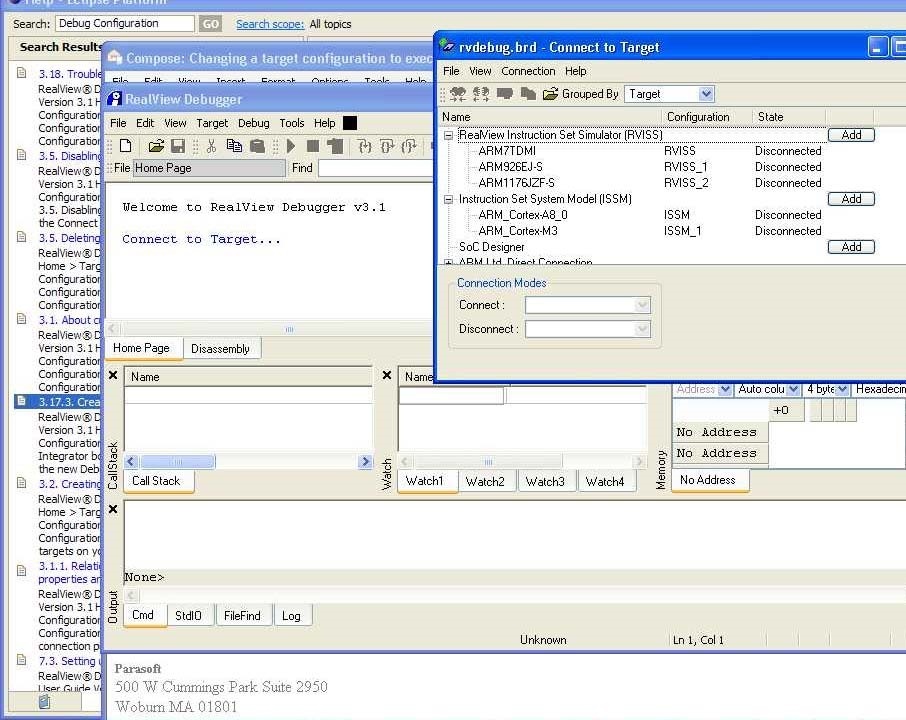This screenshot has height=720, width=906.
Task: Click the document icon beside 3.2 Creating result
Action: 22,483
